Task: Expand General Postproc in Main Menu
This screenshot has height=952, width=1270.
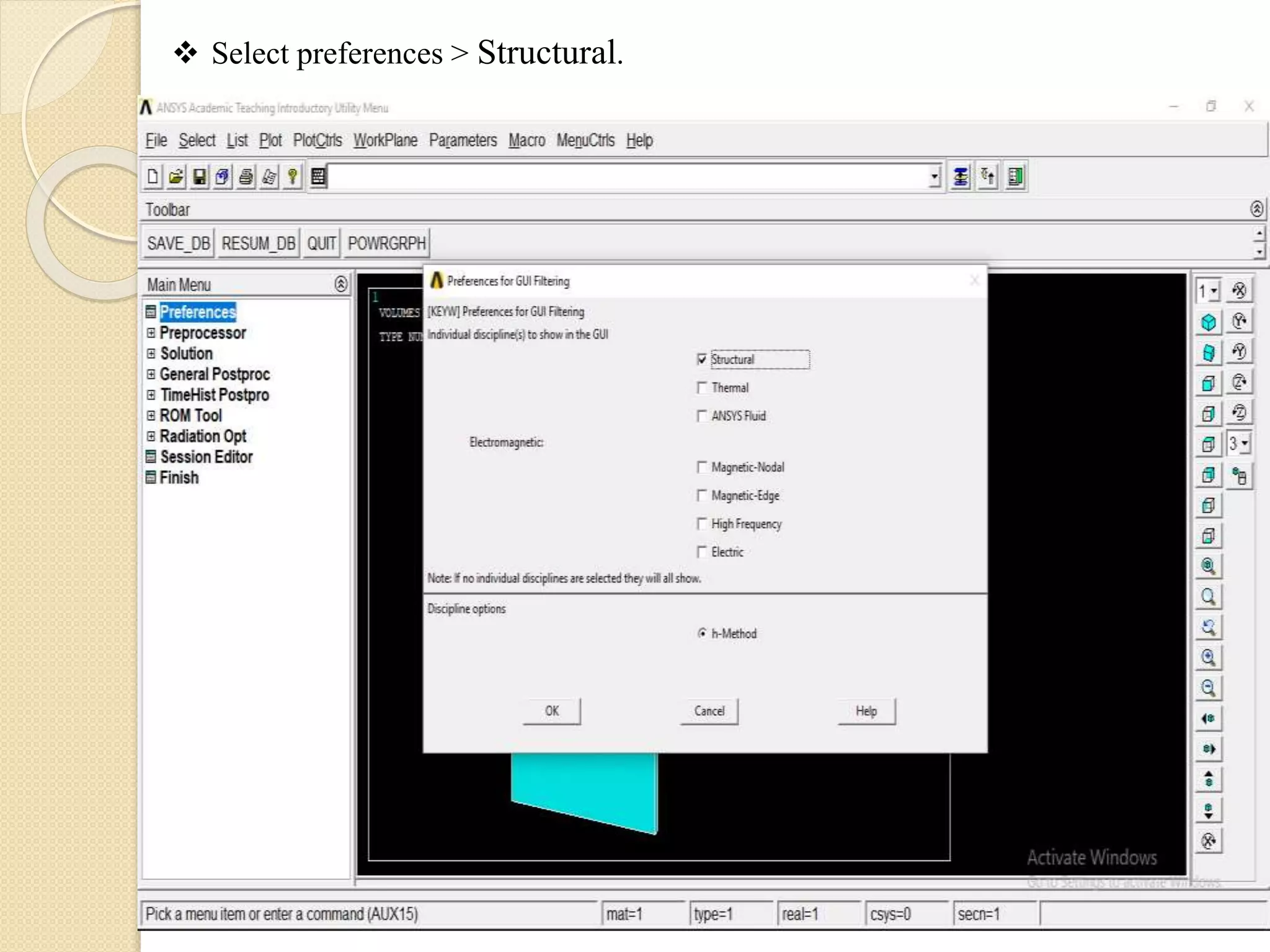Action: pos(151,374)
